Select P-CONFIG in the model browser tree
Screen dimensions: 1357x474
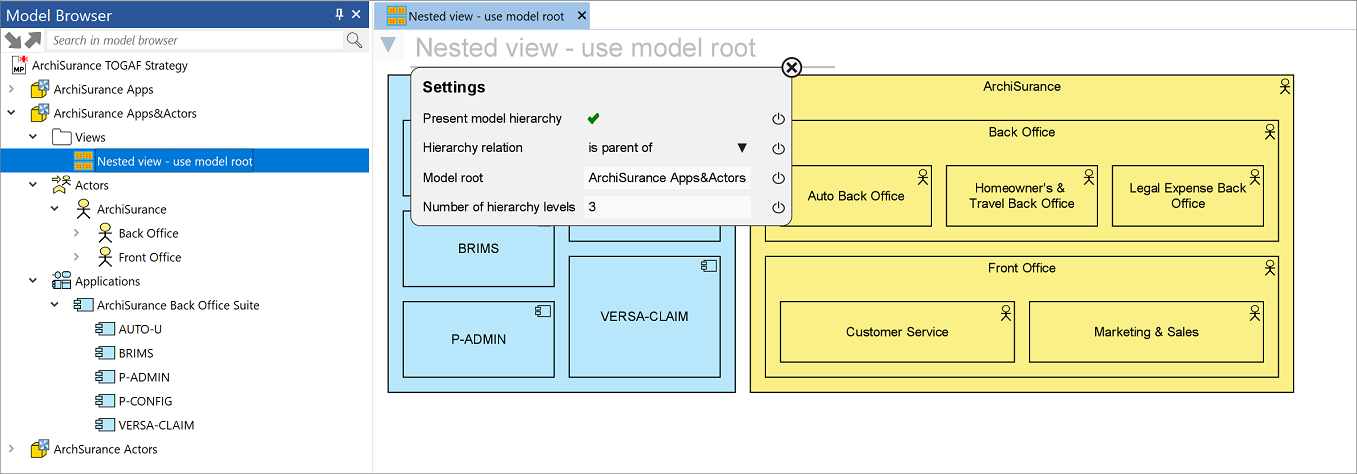145,401
